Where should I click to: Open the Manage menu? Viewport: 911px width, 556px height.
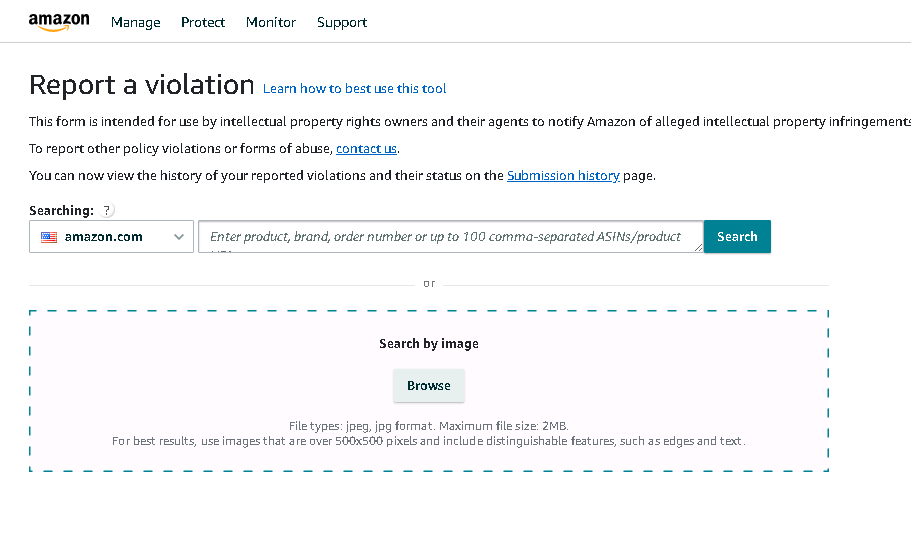(x=135, y=22)
